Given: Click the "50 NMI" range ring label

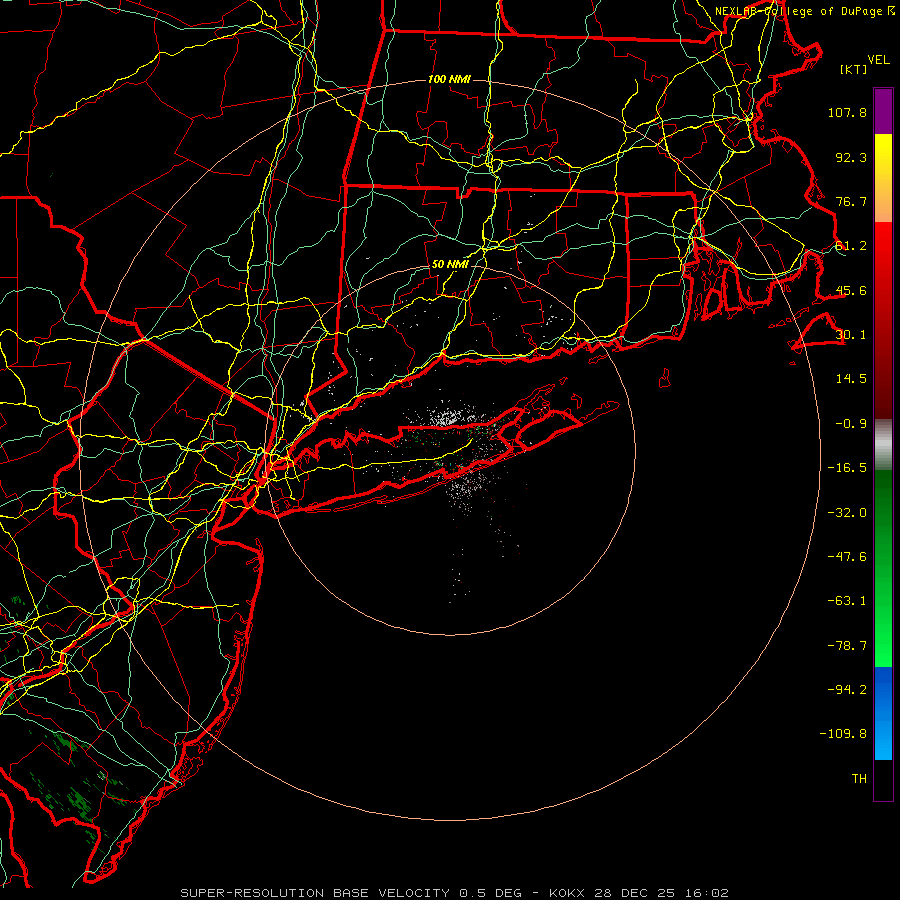Looking at the screenshot, I should coord(450,265).
